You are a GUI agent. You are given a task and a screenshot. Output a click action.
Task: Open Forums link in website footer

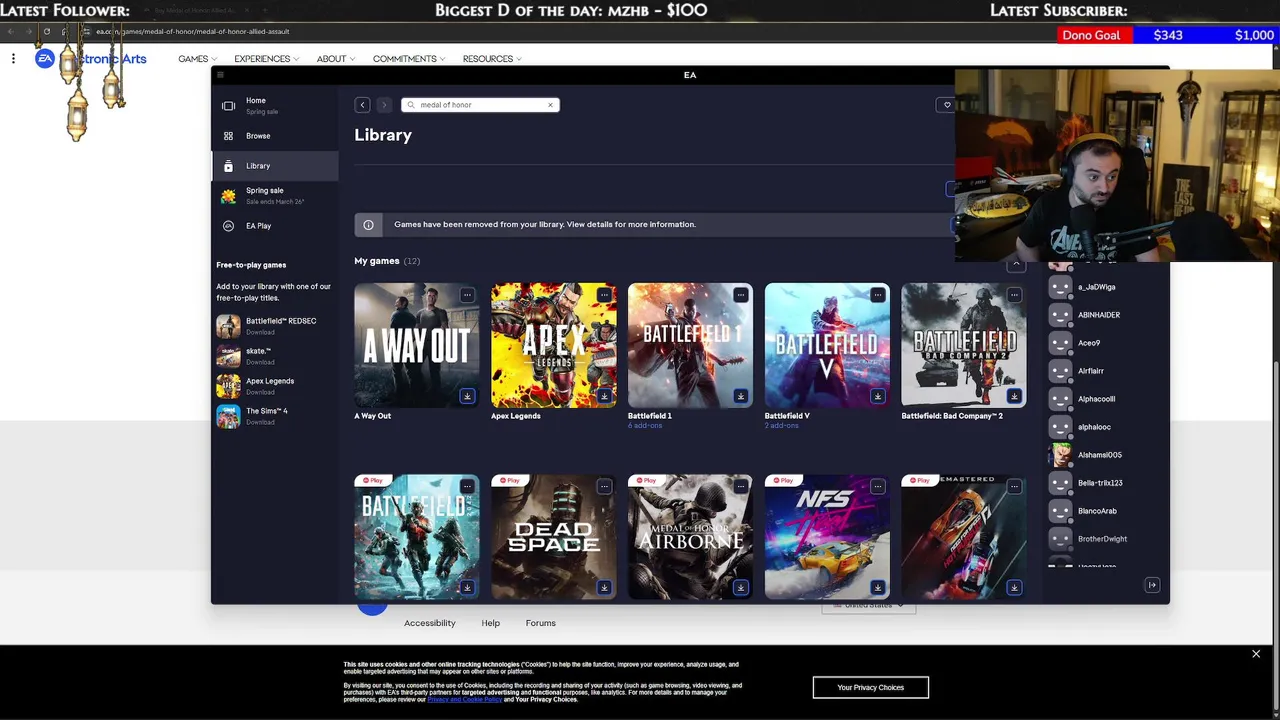(541, 623)
